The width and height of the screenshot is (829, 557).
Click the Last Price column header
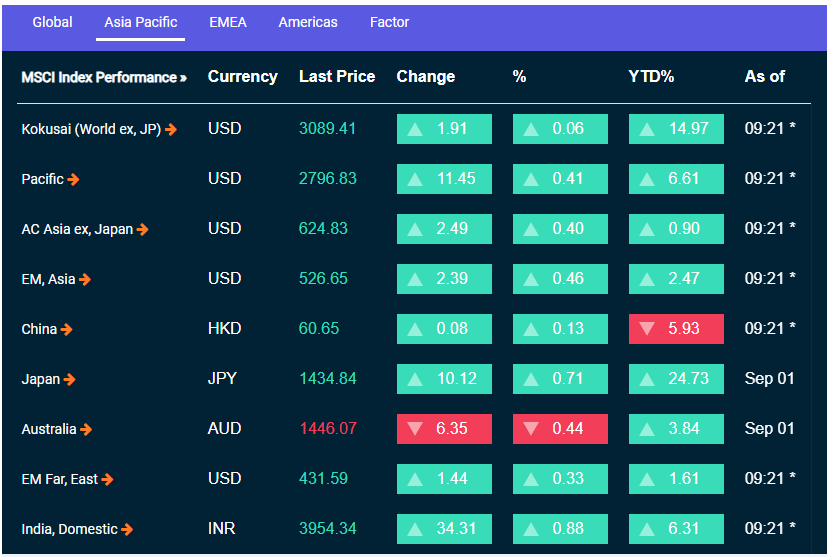337,77
